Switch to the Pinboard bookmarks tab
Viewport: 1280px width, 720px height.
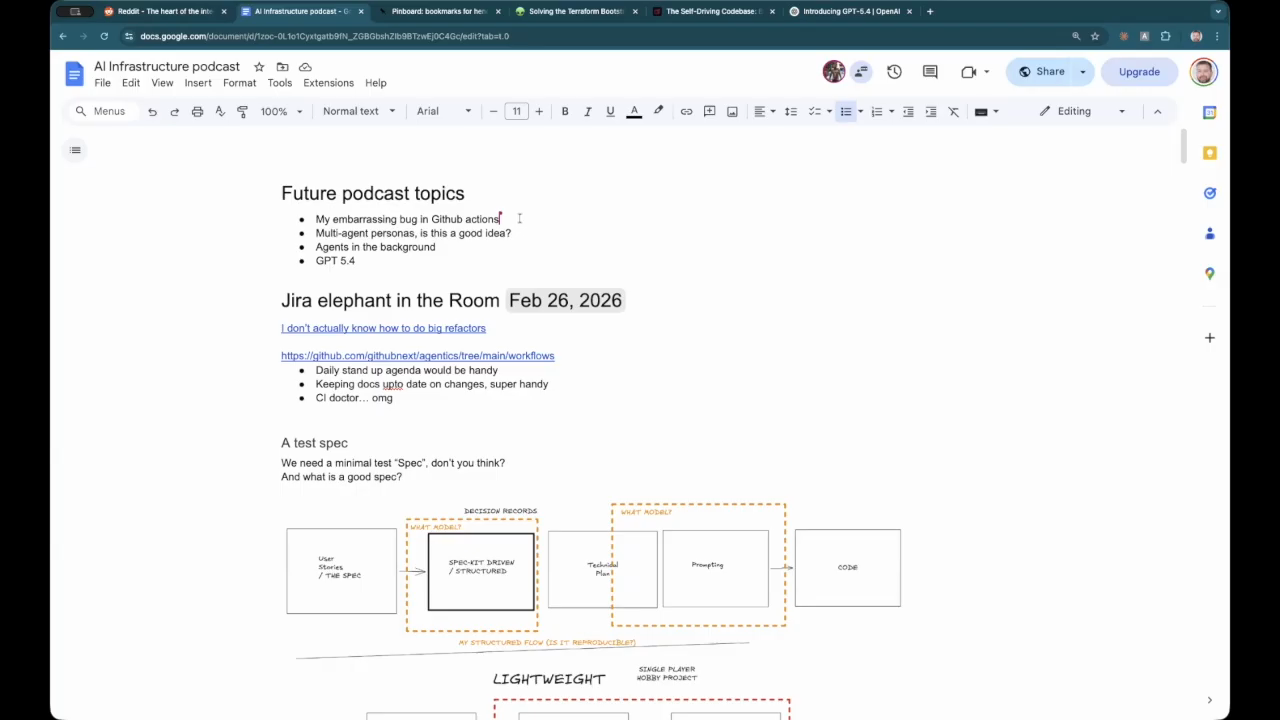[x=438, y=12]
